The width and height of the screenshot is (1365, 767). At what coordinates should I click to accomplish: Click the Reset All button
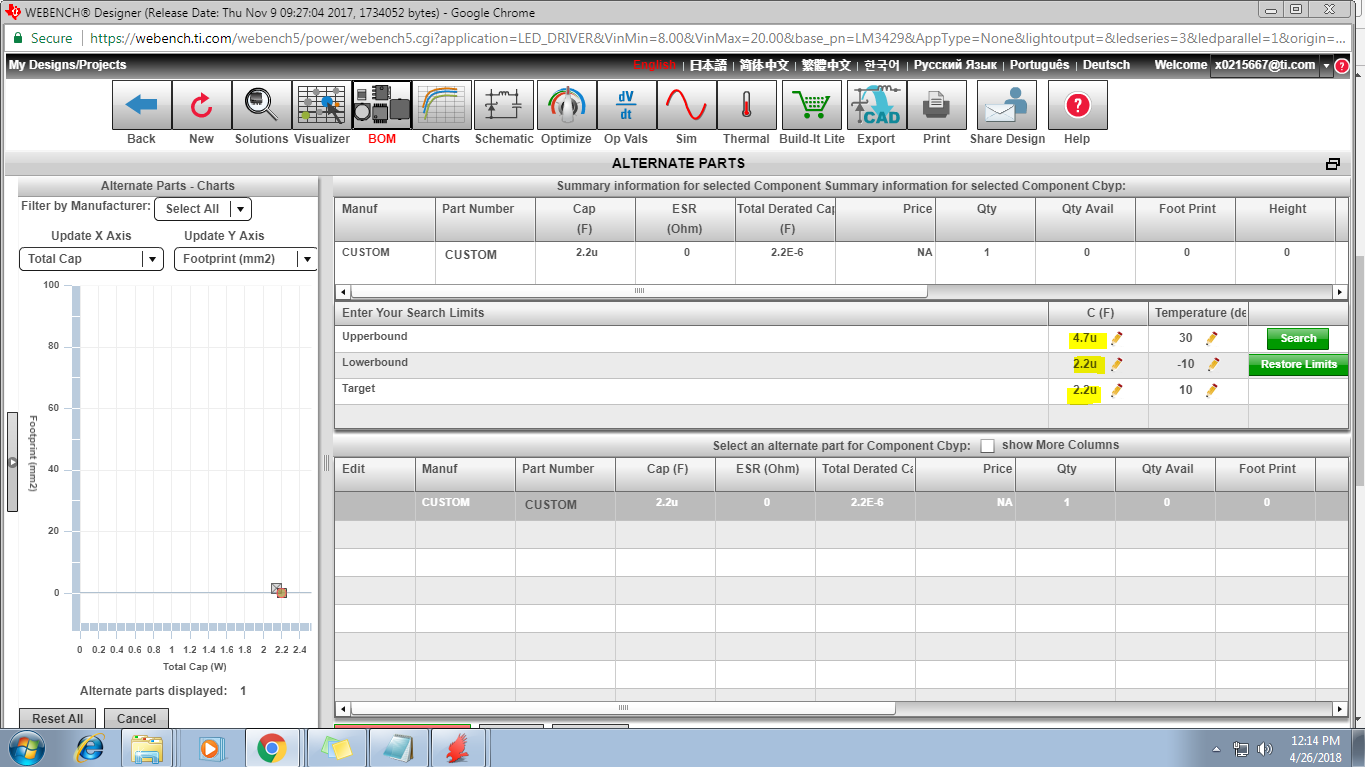[57, 718]
